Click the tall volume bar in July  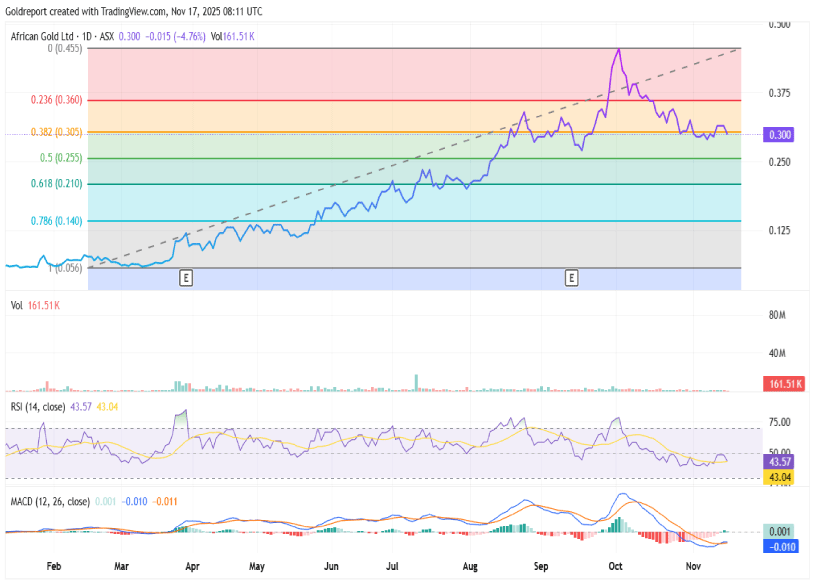point(415,381)
